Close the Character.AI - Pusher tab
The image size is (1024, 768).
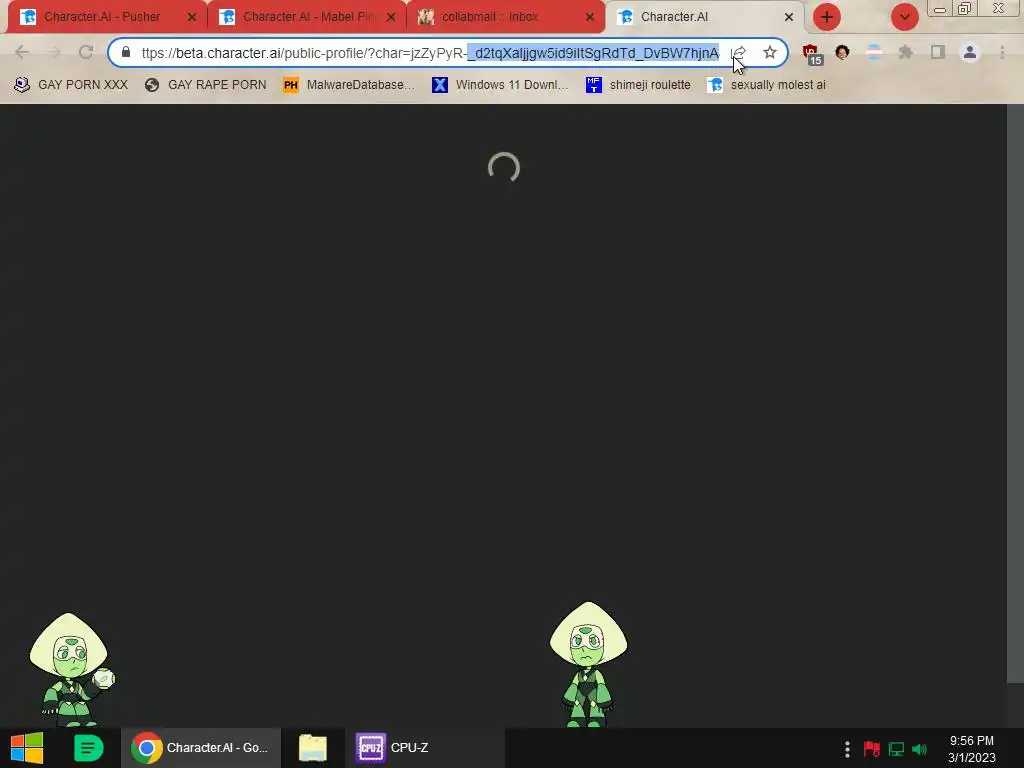point(191,18)
